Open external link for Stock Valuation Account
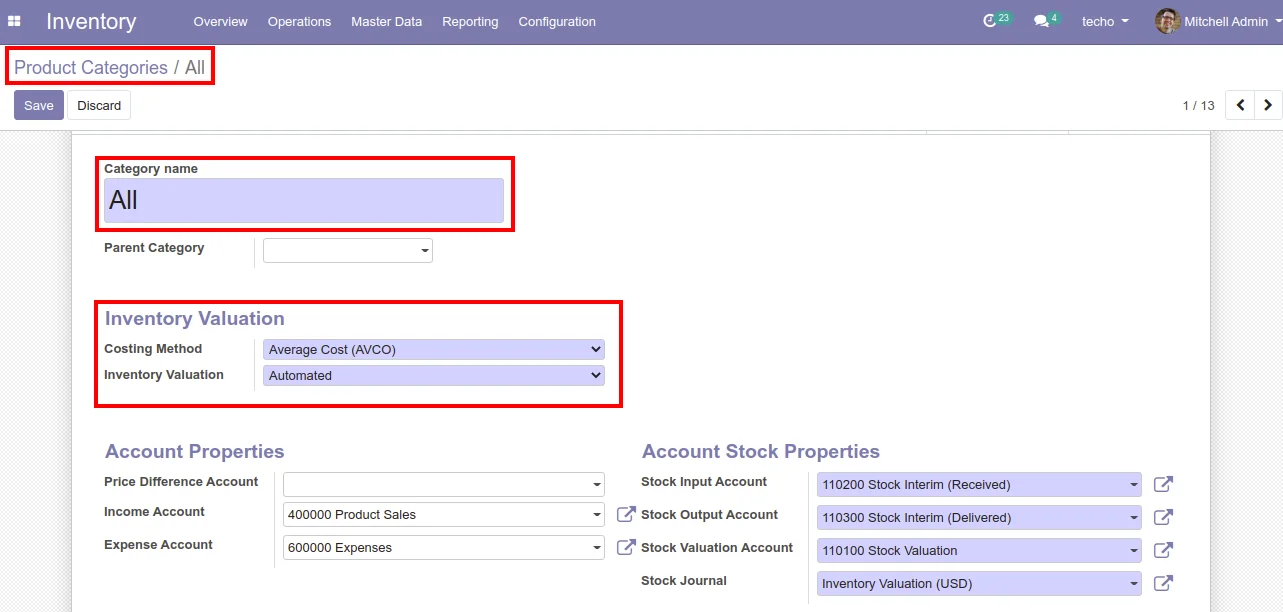1283x612 pixels. click(x=1163, y=550)
